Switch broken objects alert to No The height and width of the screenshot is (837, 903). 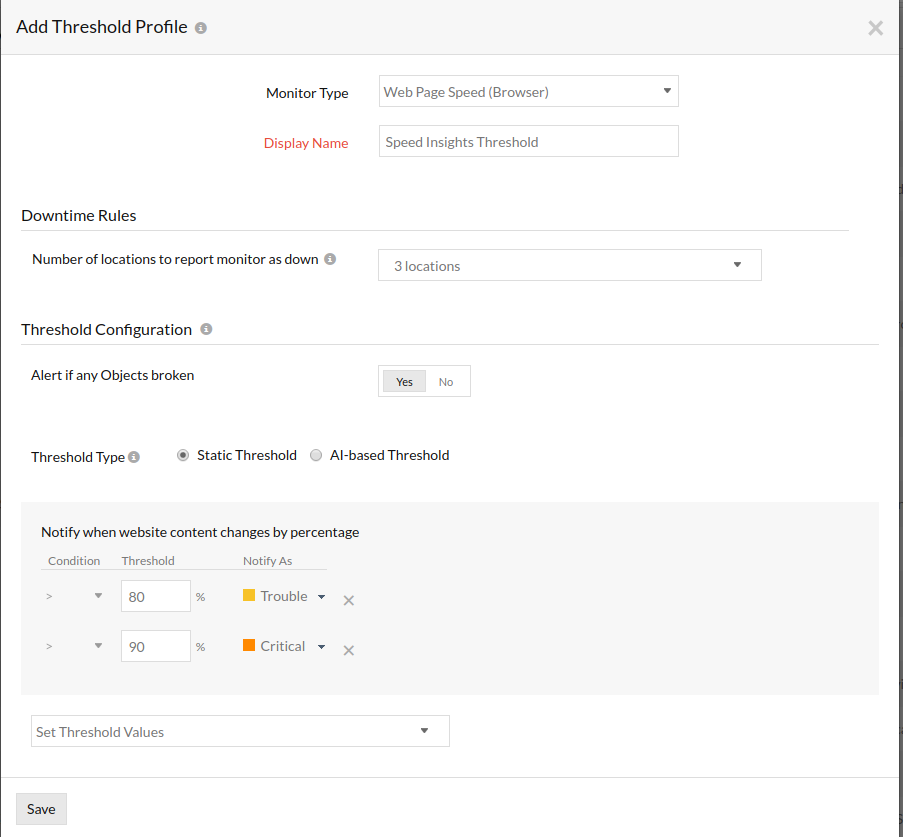click(x=446, y=381)
